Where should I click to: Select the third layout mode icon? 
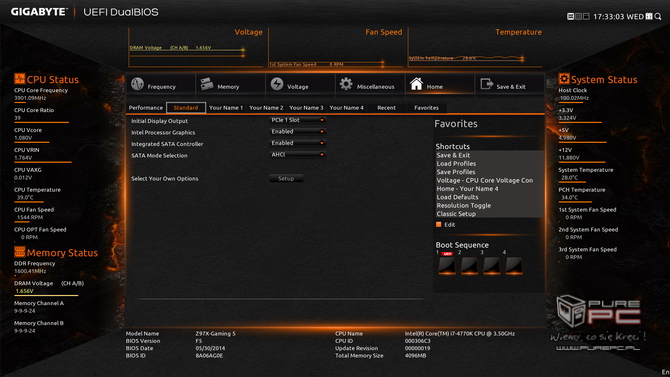coord(586,16)
